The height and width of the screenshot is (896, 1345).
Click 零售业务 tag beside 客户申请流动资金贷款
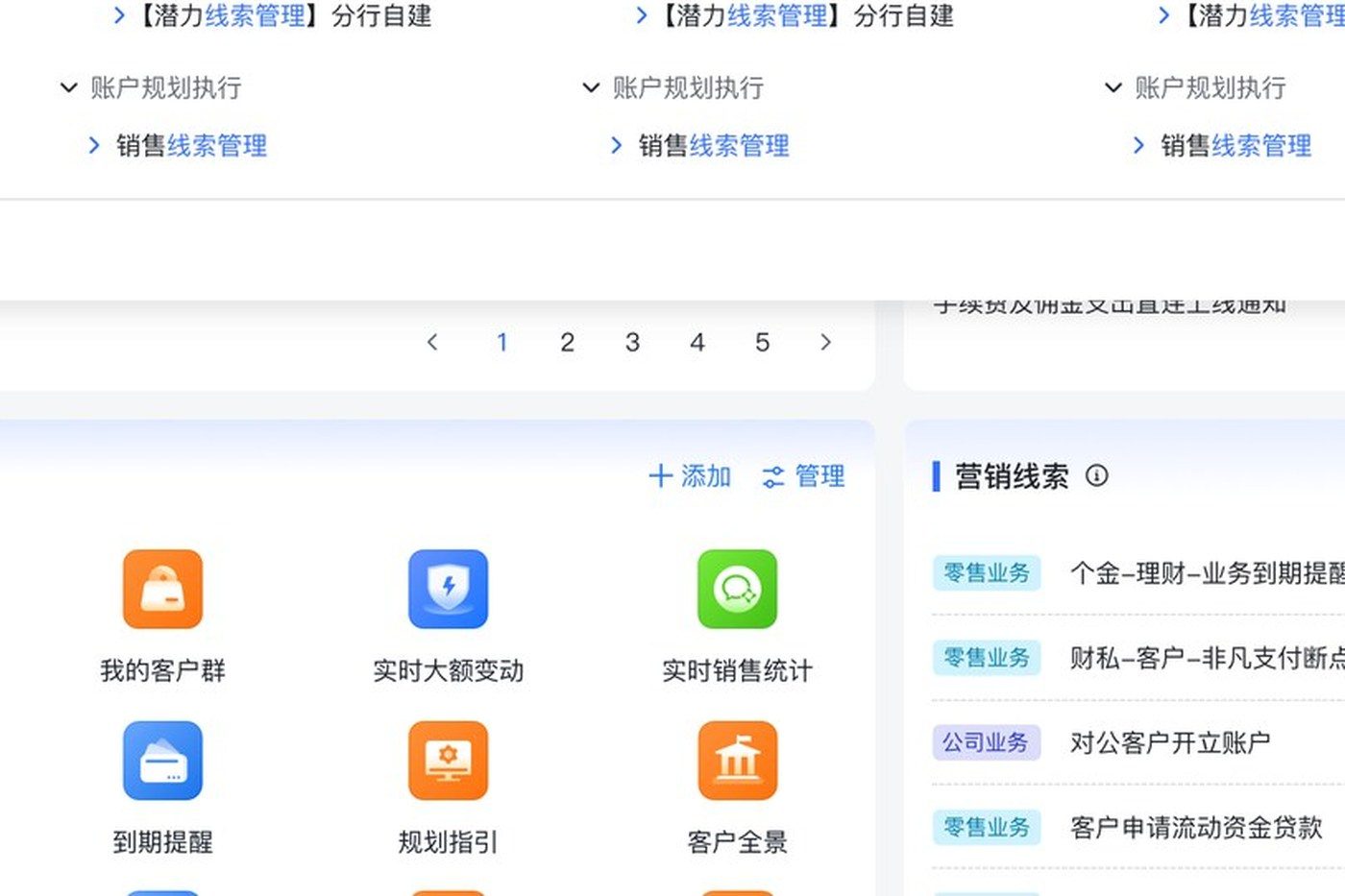(986, 827)
